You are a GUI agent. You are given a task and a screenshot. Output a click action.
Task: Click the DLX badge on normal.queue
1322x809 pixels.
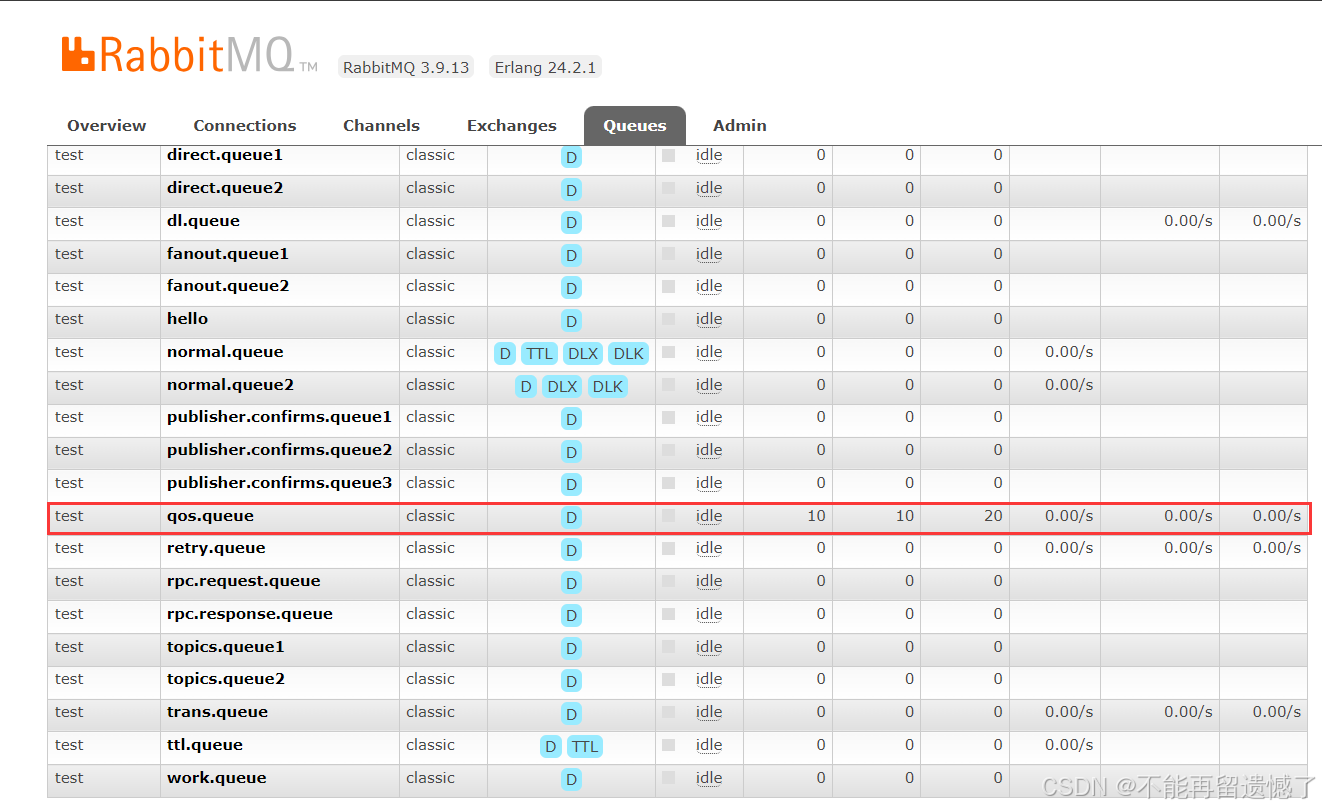pos(583,353)
